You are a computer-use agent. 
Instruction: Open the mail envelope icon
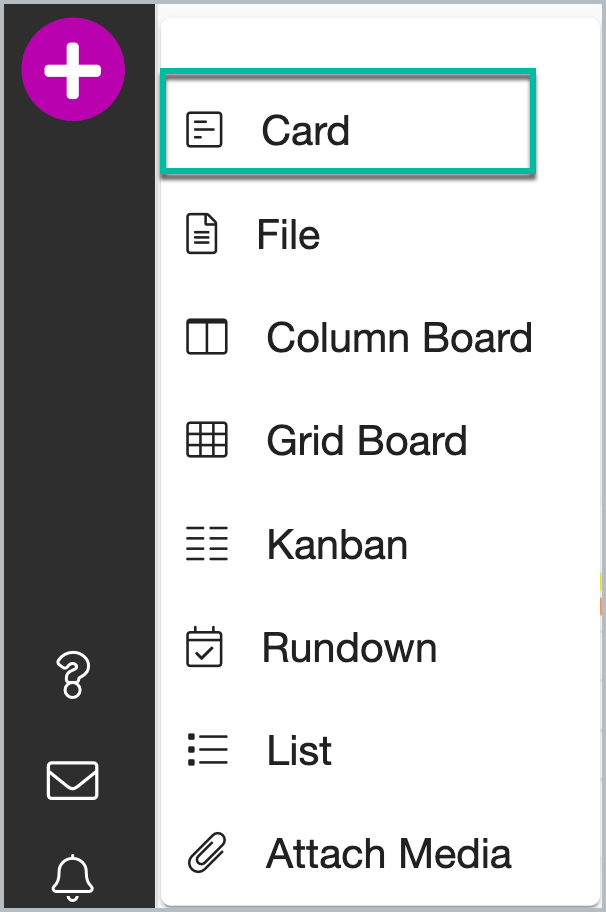pyautogui.click(x=73, y=780)
